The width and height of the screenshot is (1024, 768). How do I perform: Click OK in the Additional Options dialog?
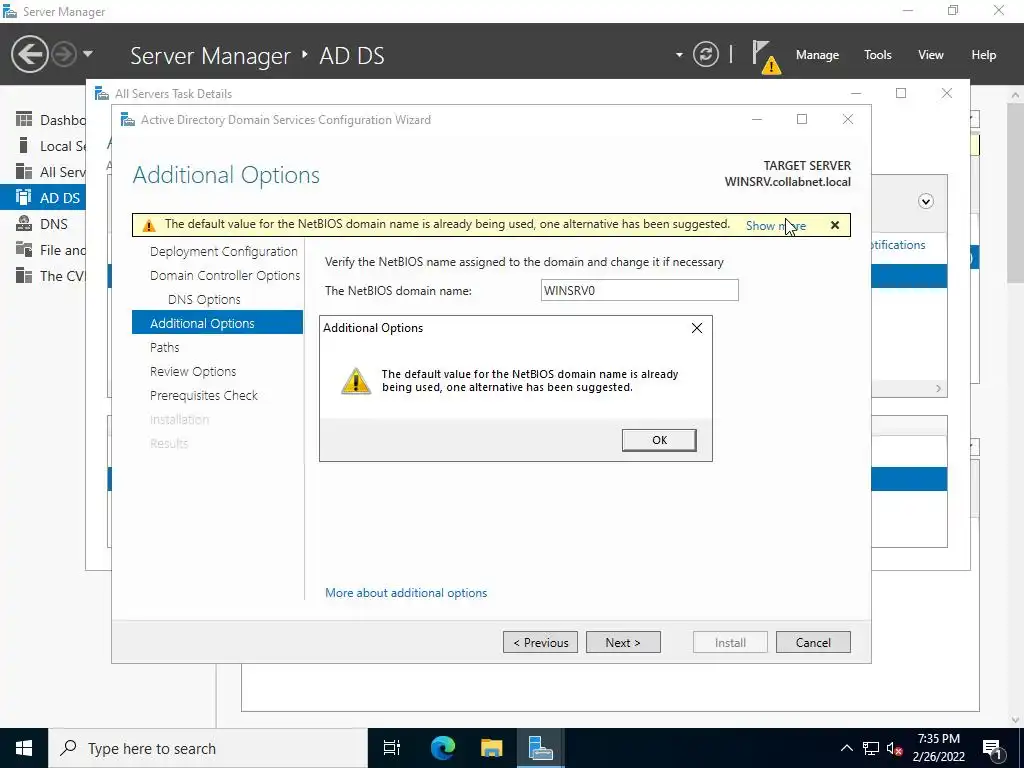659,440
